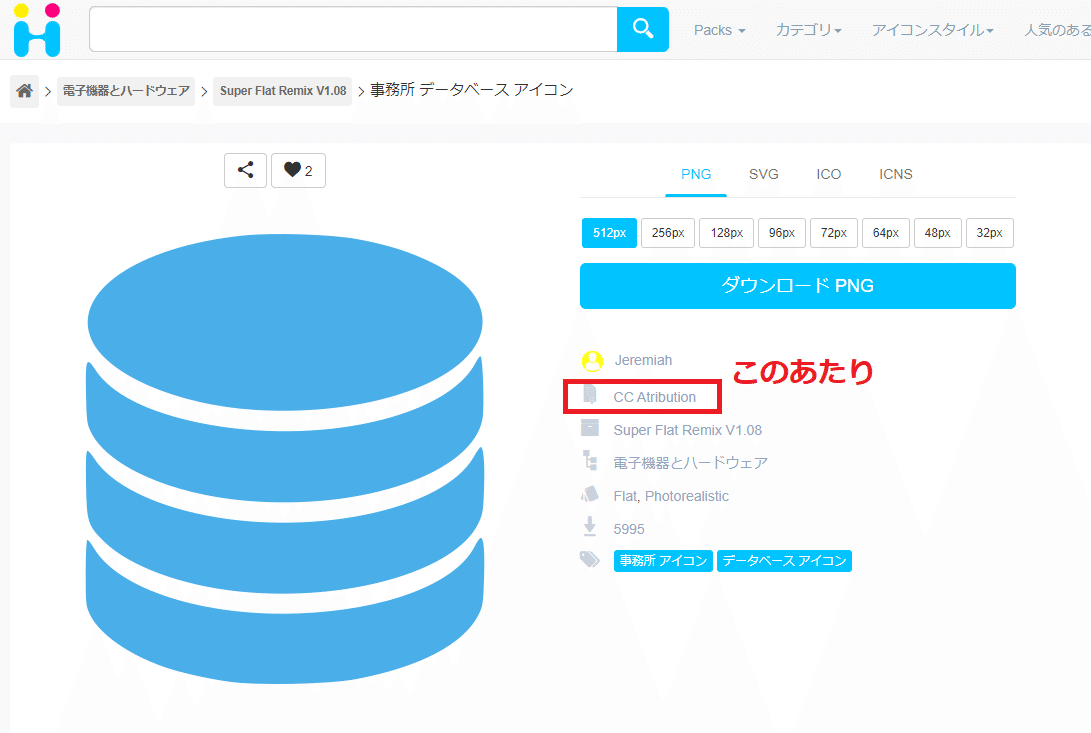Image resolution: width=1091 pixels, height=733 pixels.
Task: Expand the Packs dropdown menu
Action: click(x=719, y=30)
